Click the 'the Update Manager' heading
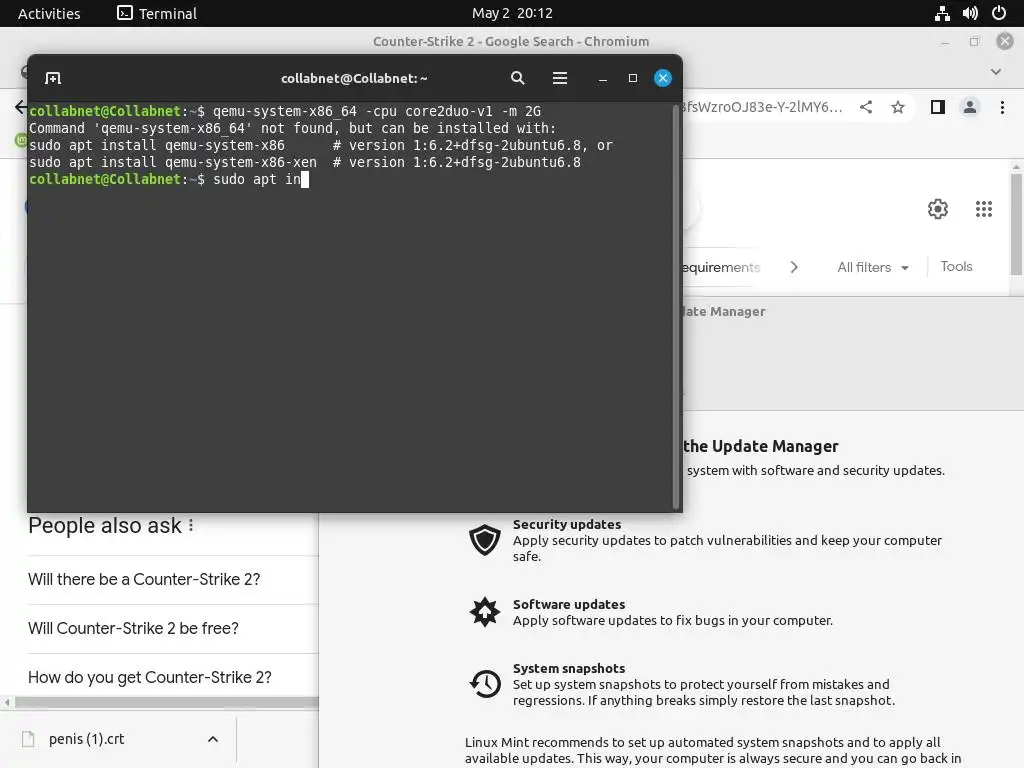Viewport: 1024px width, 768px height. (761, 446)
